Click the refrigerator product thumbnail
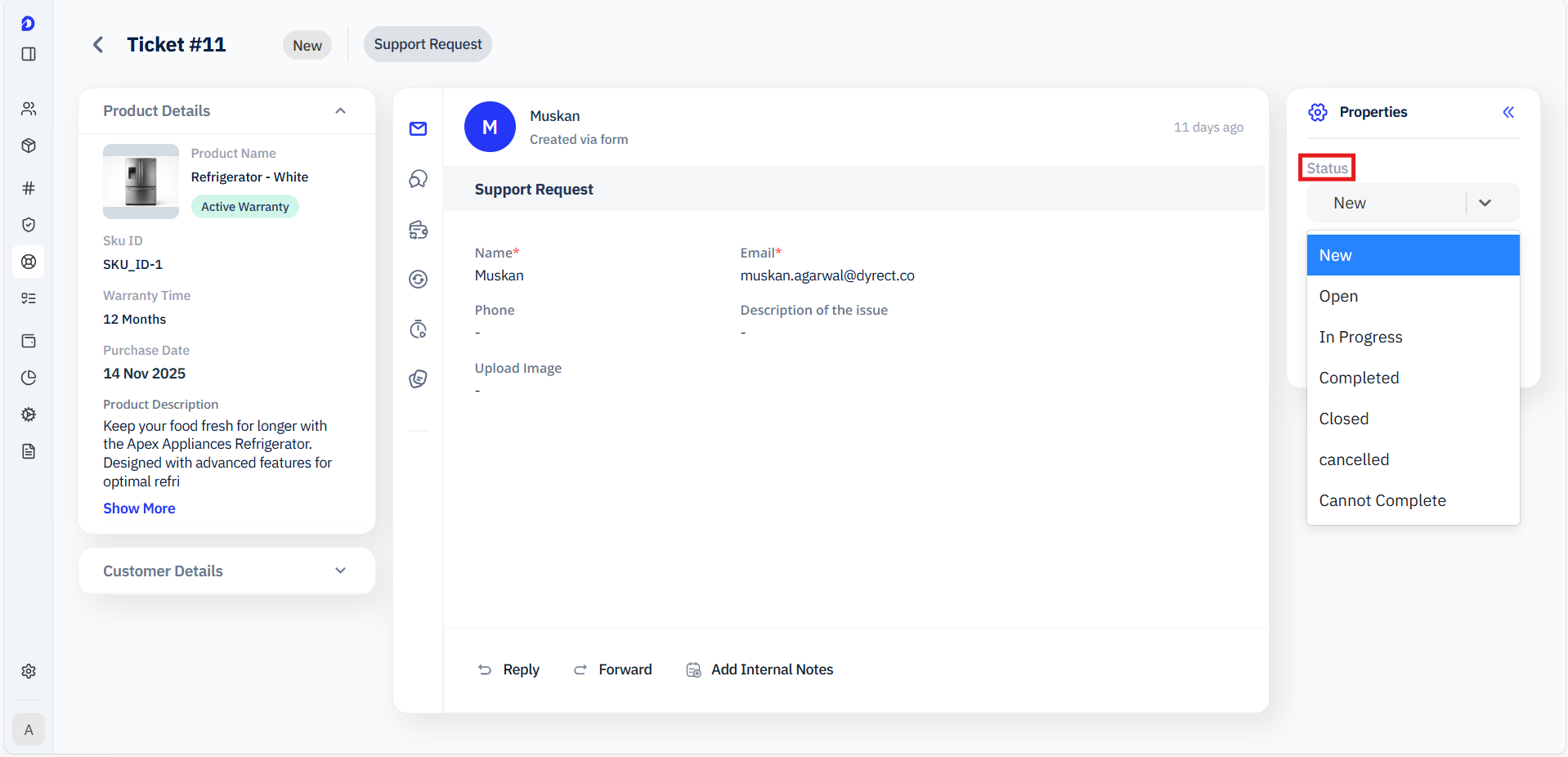 (x=141, y=181)
